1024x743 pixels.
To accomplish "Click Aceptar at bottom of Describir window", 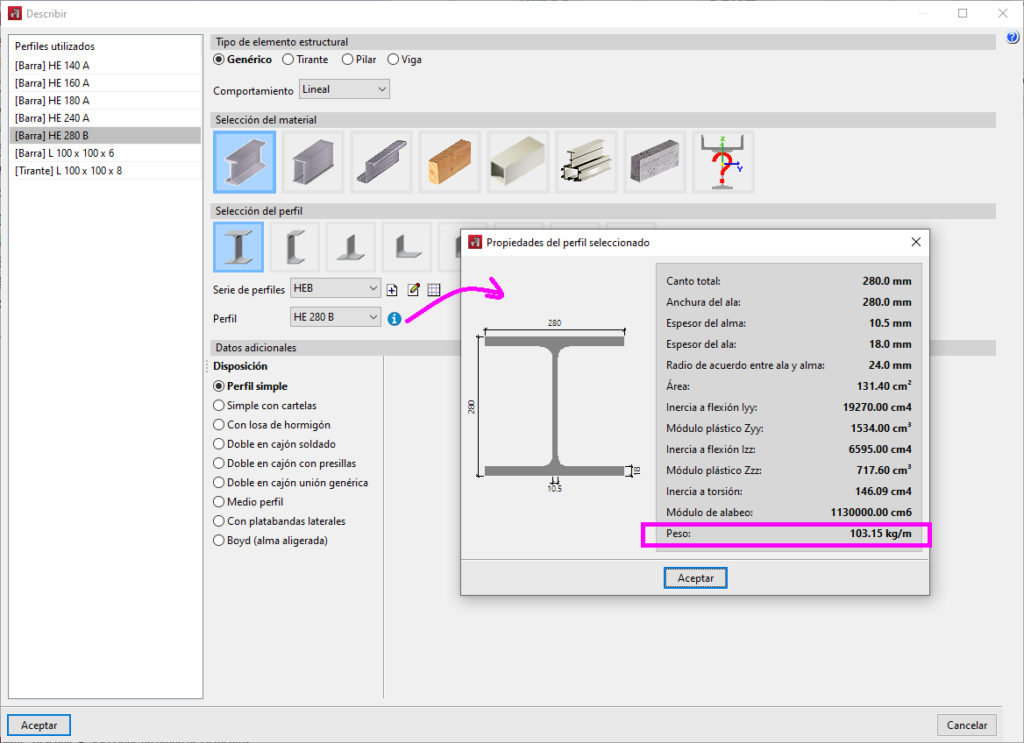I will pos(39,725).
